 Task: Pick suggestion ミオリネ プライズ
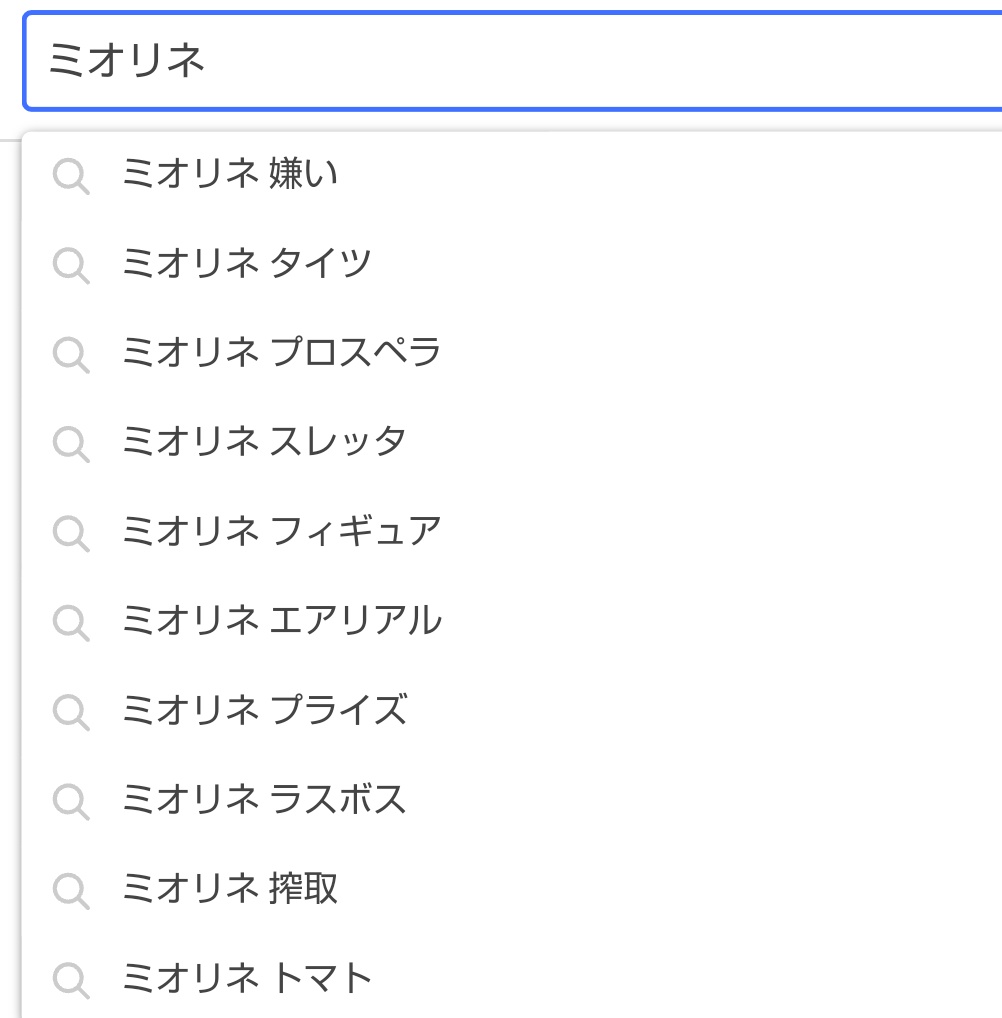(x=513, y=710)
